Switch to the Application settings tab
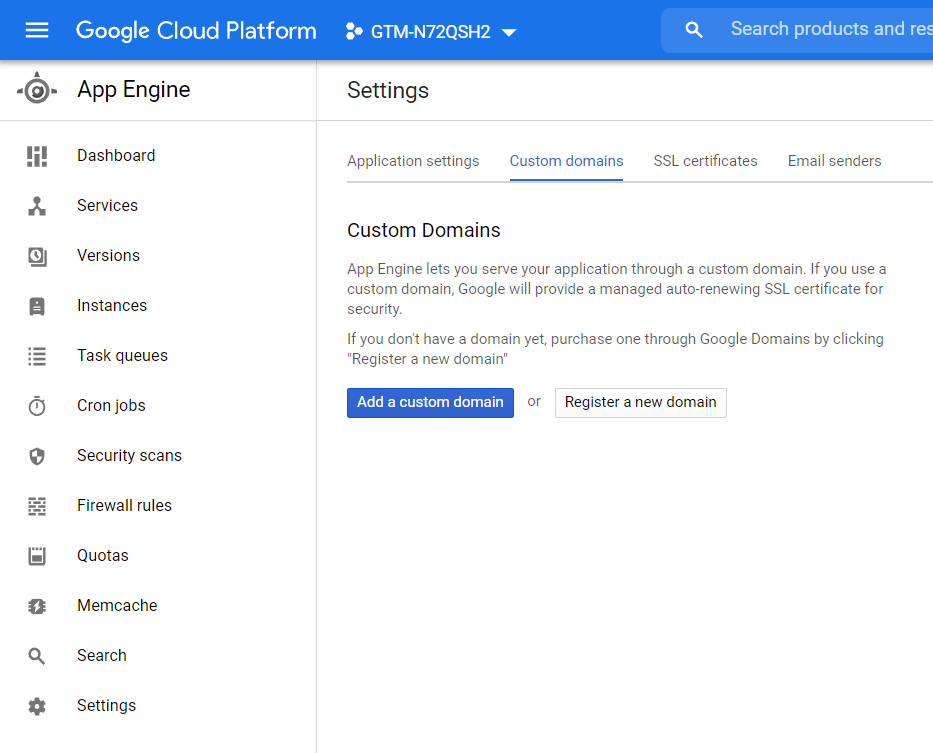Screen dimensions: 933x753 point(413,161)
